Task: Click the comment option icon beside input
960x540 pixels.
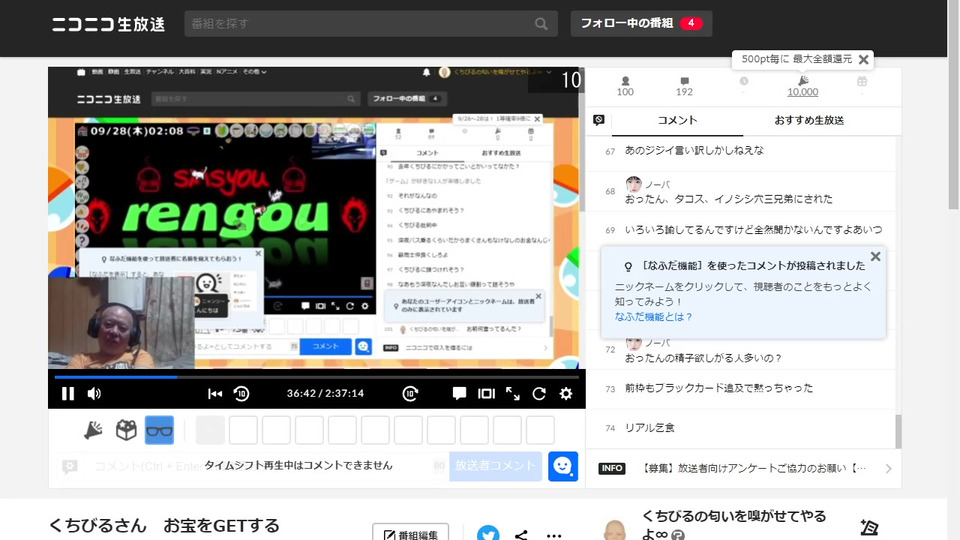Action: pyautogui.click(x=70, y=467)
